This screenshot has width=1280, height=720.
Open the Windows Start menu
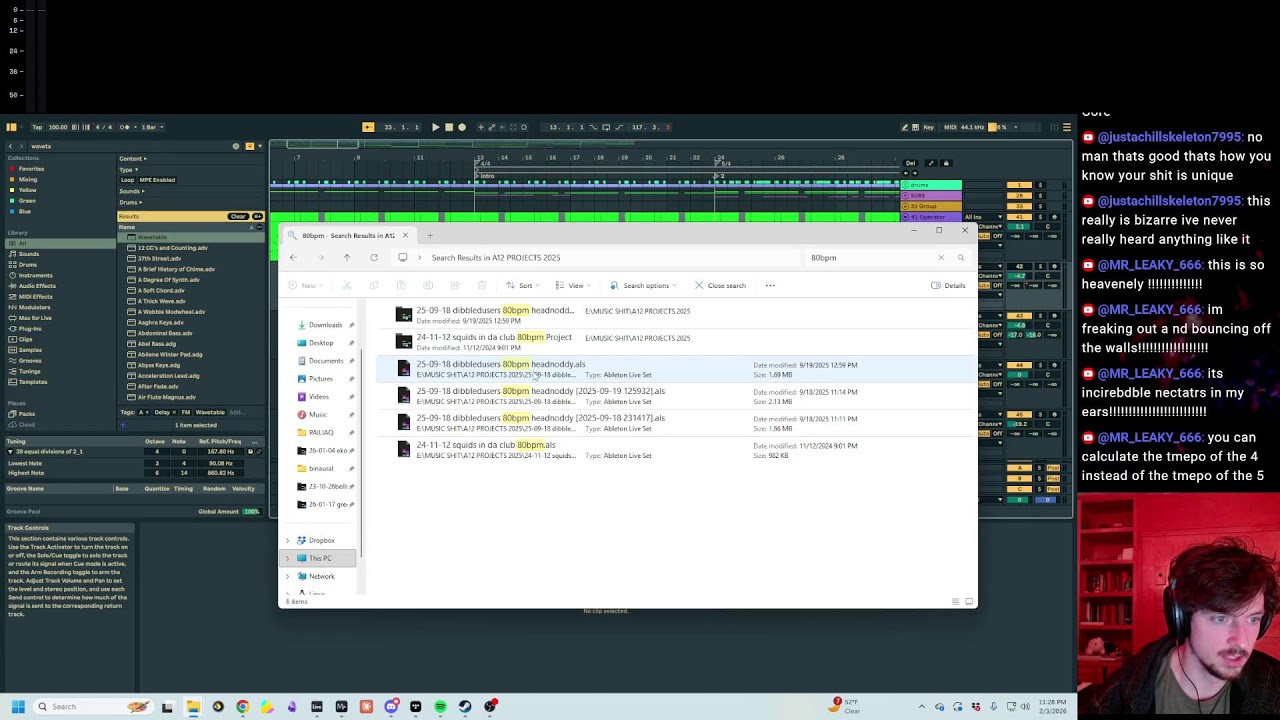18,707
